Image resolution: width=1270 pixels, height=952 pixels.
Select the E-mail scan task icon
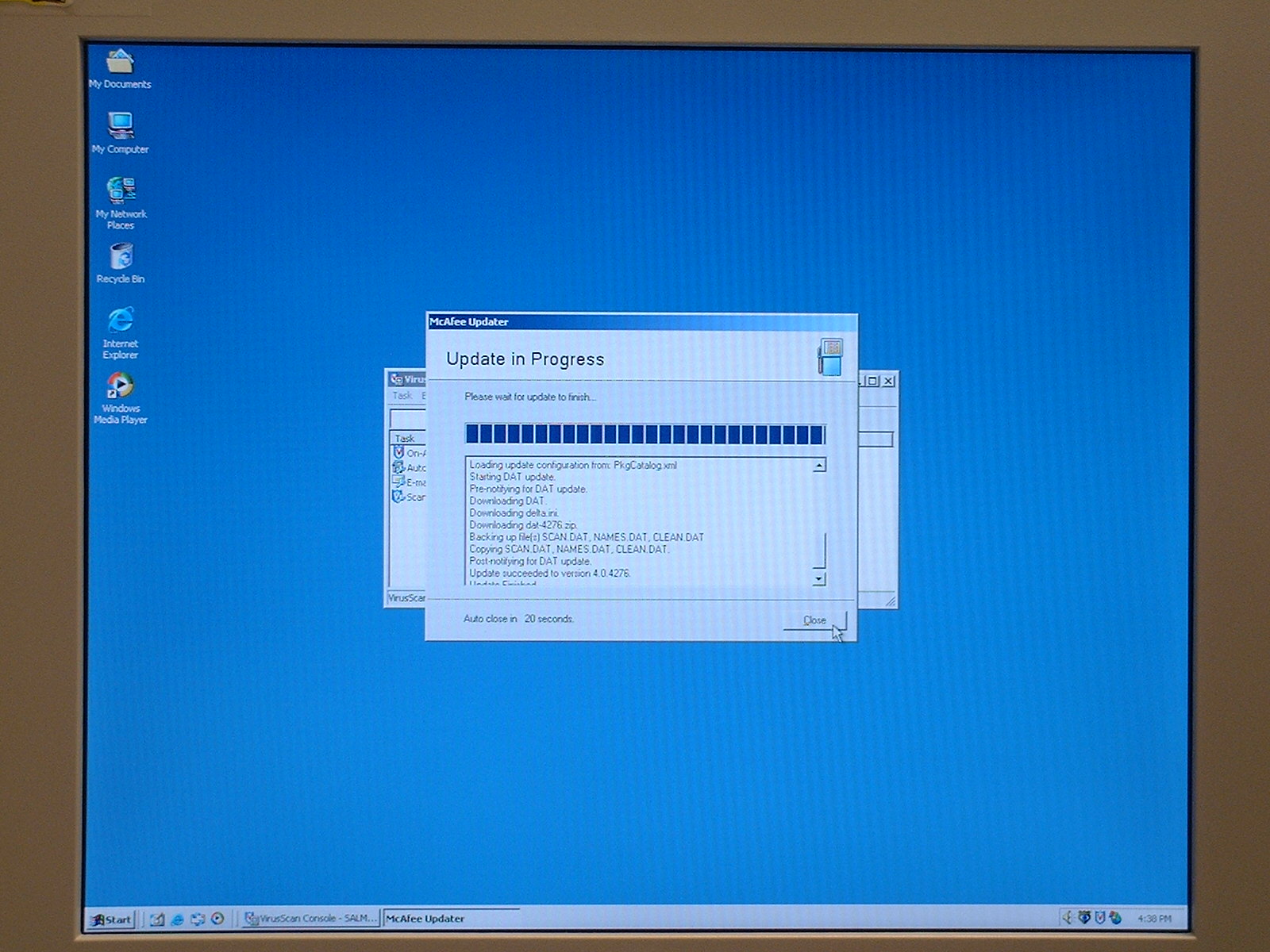point(399,482)
